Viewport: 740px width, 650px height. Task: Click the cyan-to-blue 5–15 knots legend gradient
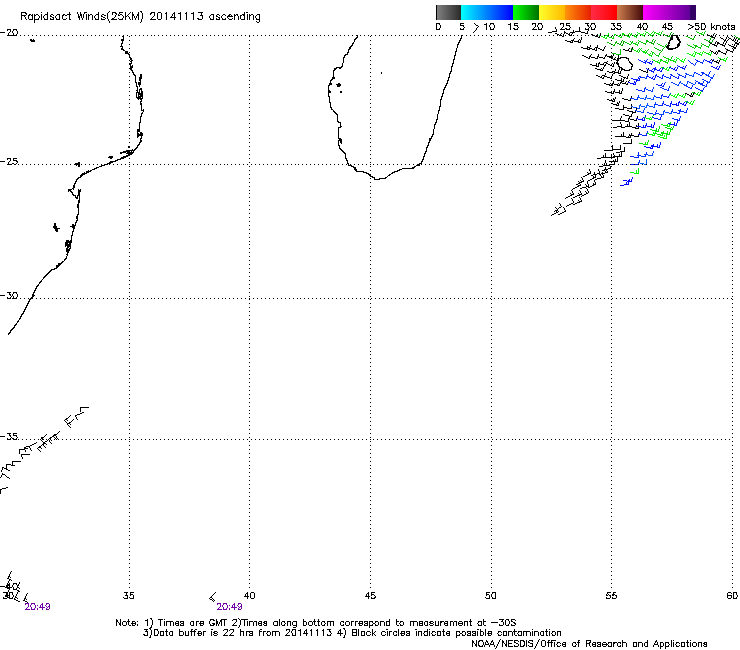click(x=487, y=12)
